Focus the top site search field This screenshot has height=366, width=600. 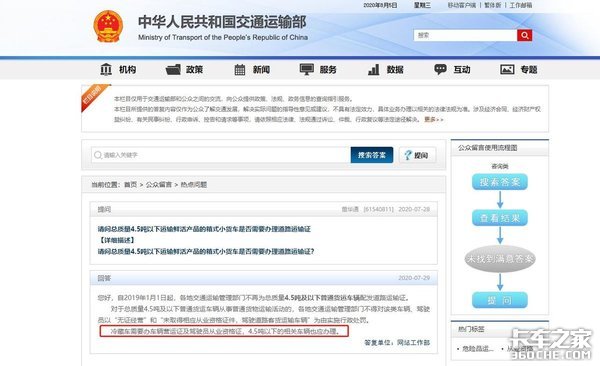[465, 35]
